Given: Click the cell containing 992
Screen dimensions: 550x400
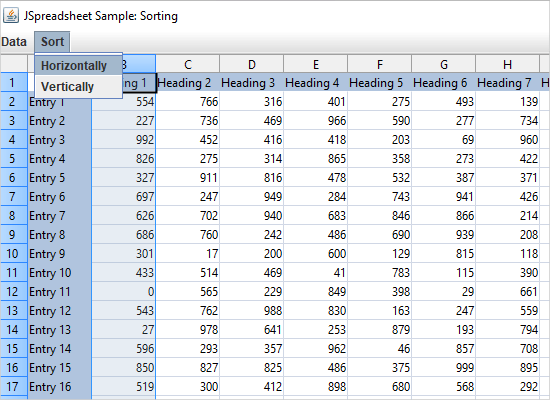Looking at the screenshot, I should tap(123, 140).
